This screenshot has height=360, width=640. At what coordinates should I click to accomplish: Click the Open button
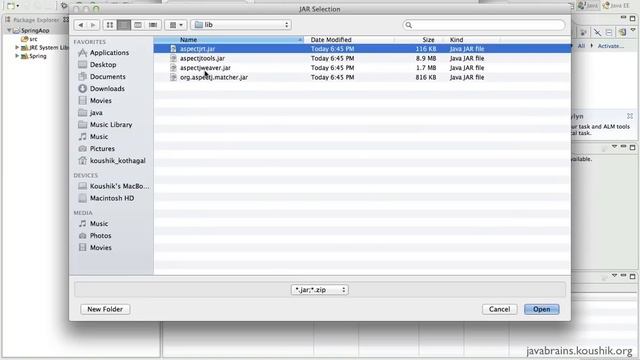tap(542, 309)
